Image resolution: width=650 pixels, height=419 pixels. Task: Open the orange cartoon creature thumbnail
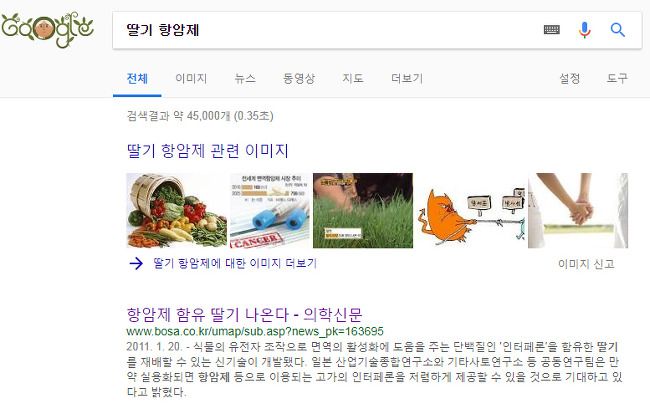[x=471, y=211]
